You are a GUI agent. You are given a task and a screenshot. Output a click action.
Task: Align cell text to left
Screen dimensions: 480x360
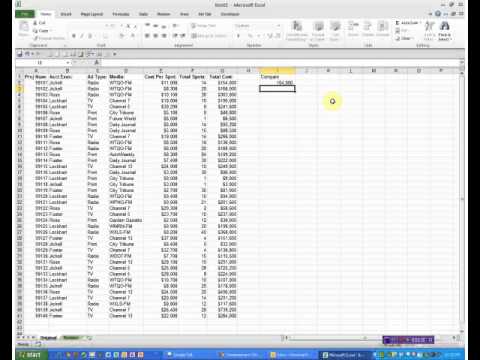coord(147,36)
